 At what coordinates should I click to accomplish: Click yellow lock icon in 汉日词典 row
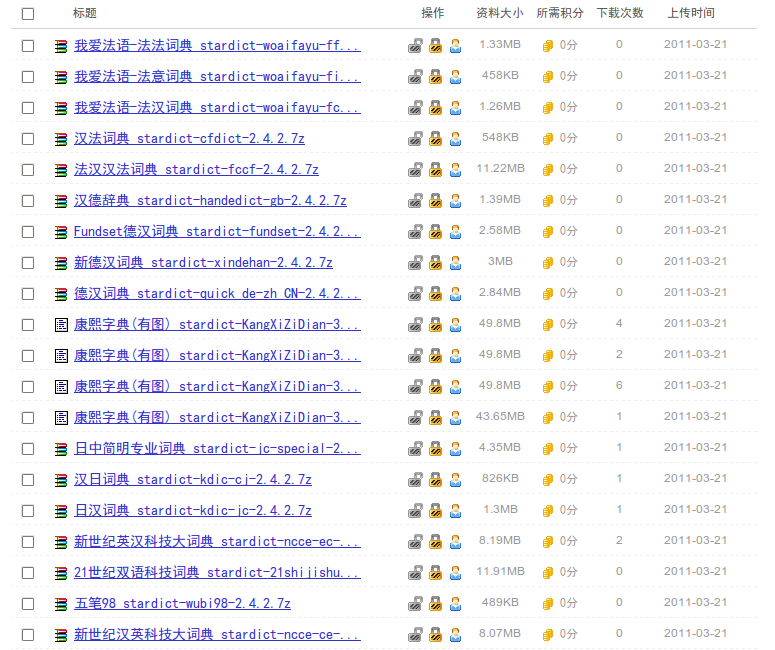pos(435,480)
